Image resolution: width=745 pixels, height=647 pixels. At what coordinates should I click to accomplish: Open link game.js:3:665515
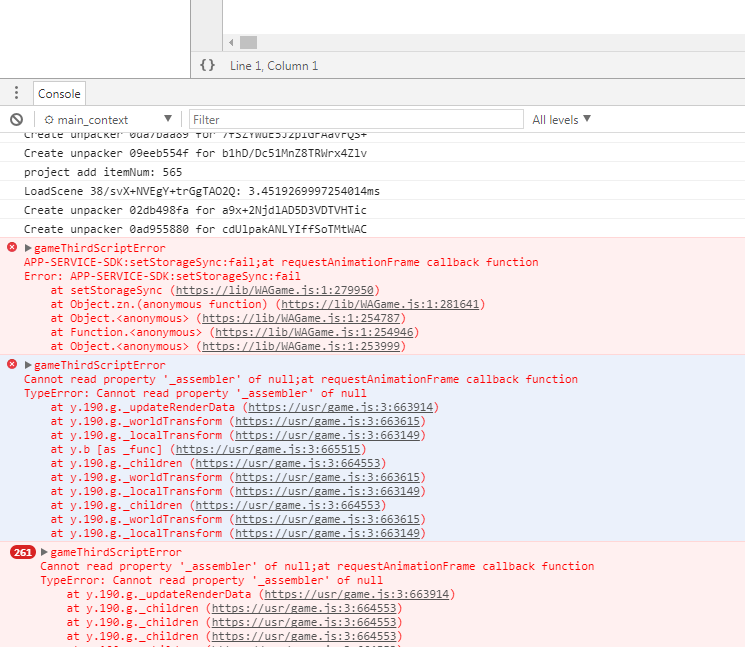tap(268, 449)
